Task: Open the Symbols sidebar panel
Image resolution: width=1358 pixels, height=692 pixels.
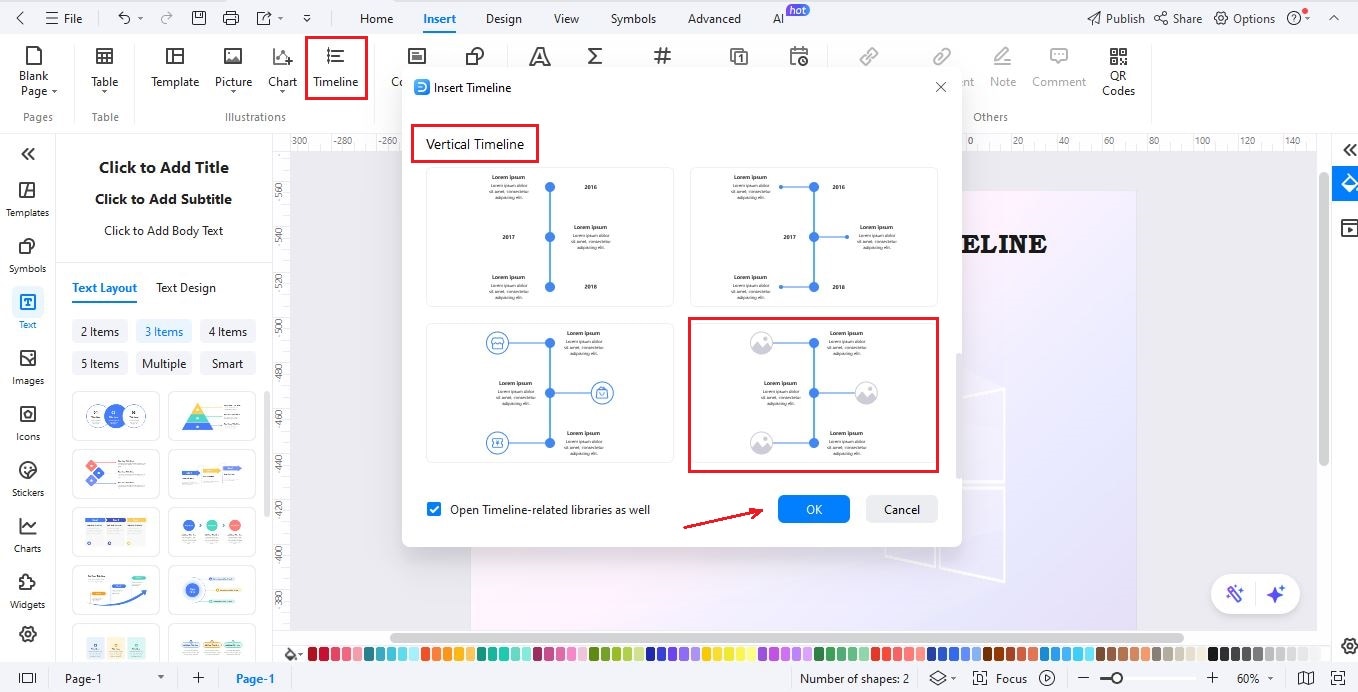Action: coord(27,255)
